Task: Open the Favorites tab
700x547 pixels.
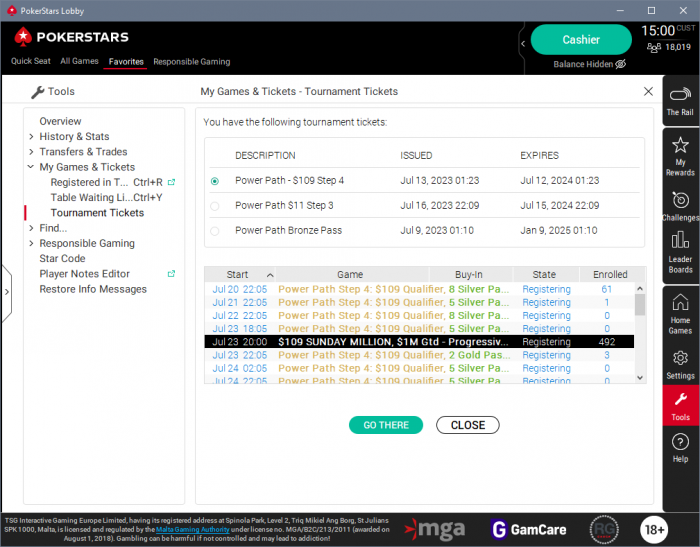Action: pos(126,62)
